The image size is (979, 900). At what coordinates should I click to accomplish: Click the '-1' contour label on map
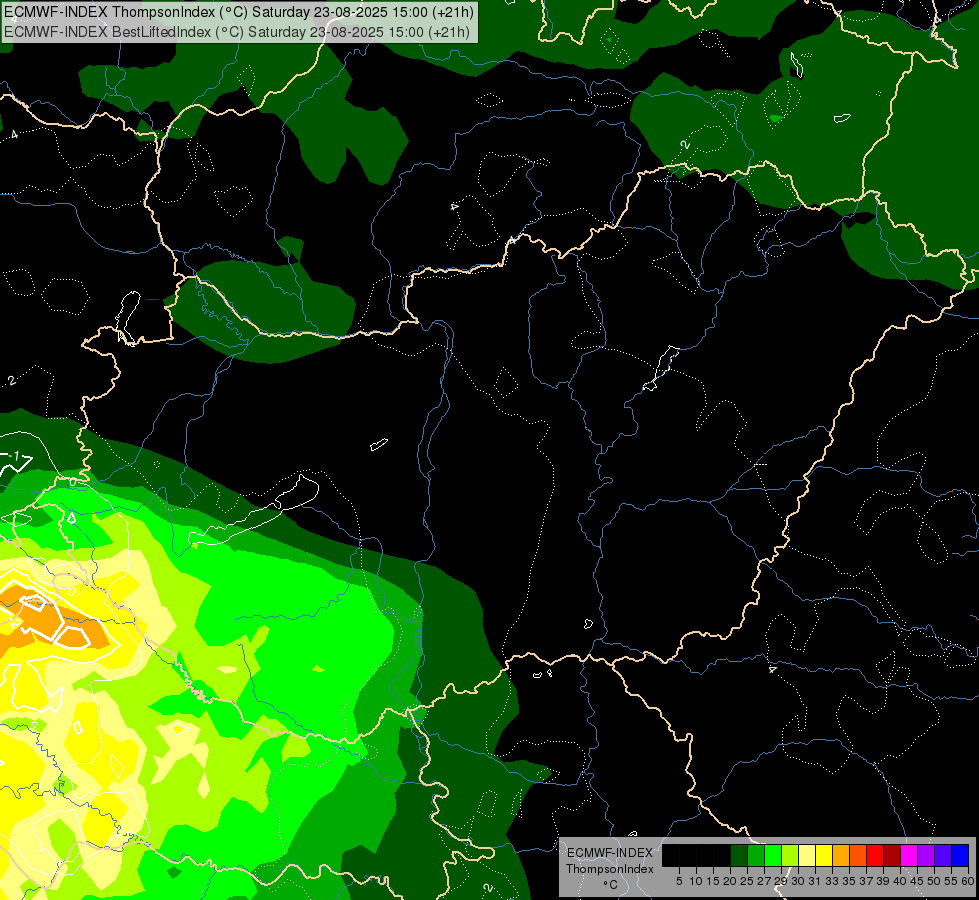(14, 456)
